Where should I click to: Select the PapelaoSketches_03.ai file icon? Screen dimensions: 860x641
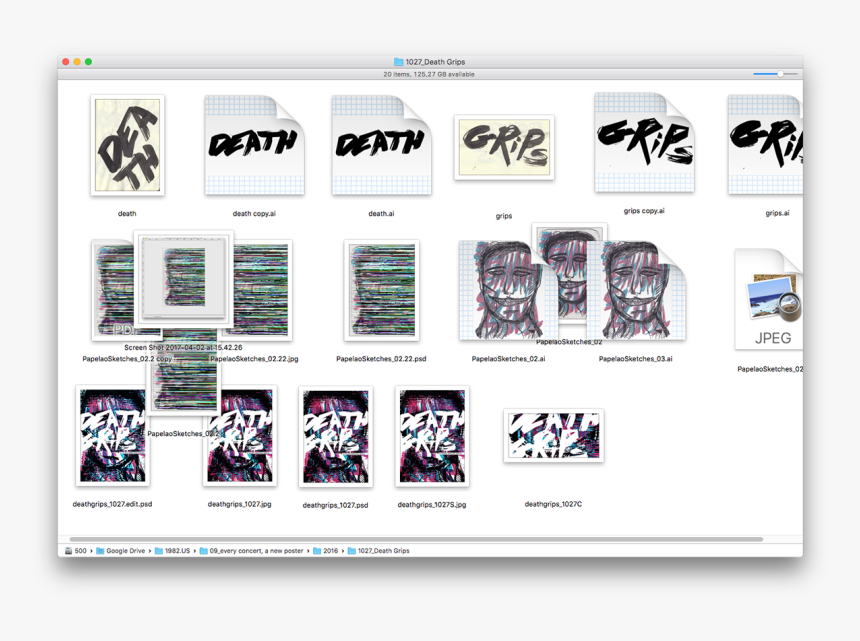[x=636, y=291]
